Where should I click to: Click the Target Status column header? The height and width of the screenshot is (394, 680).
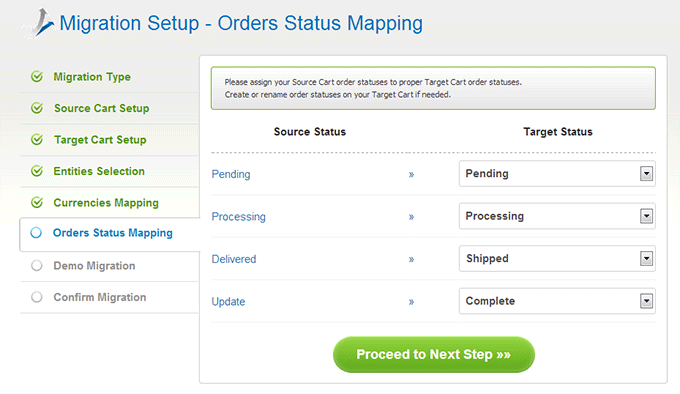pyautogui.click(x=558, y=132)
